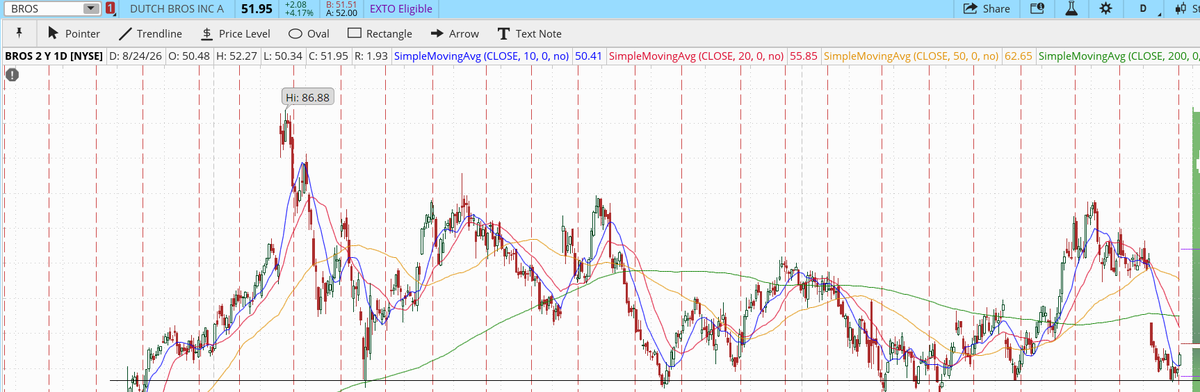The width and height of the screenshot is (1200, 392).
Task: Open the BROS symbol dropdown arrow
Action: (x=92, y=8)
